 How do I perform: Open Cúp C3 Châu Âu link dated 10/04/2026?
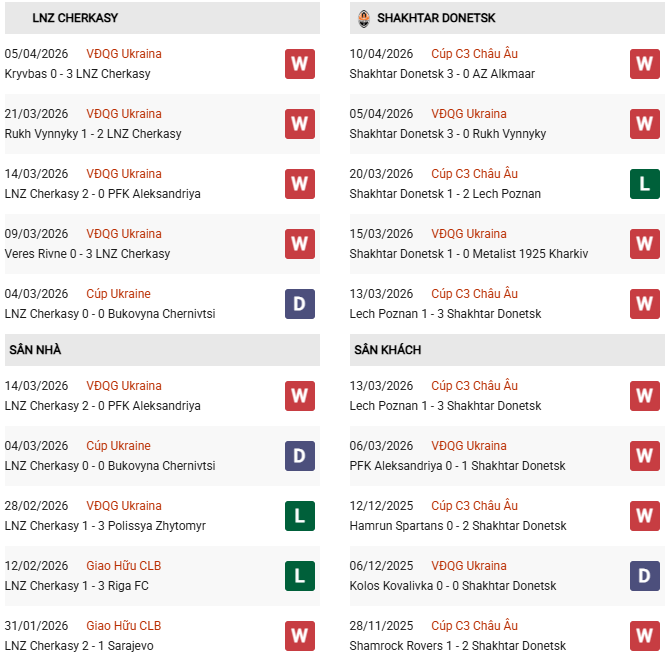point(474,54)
